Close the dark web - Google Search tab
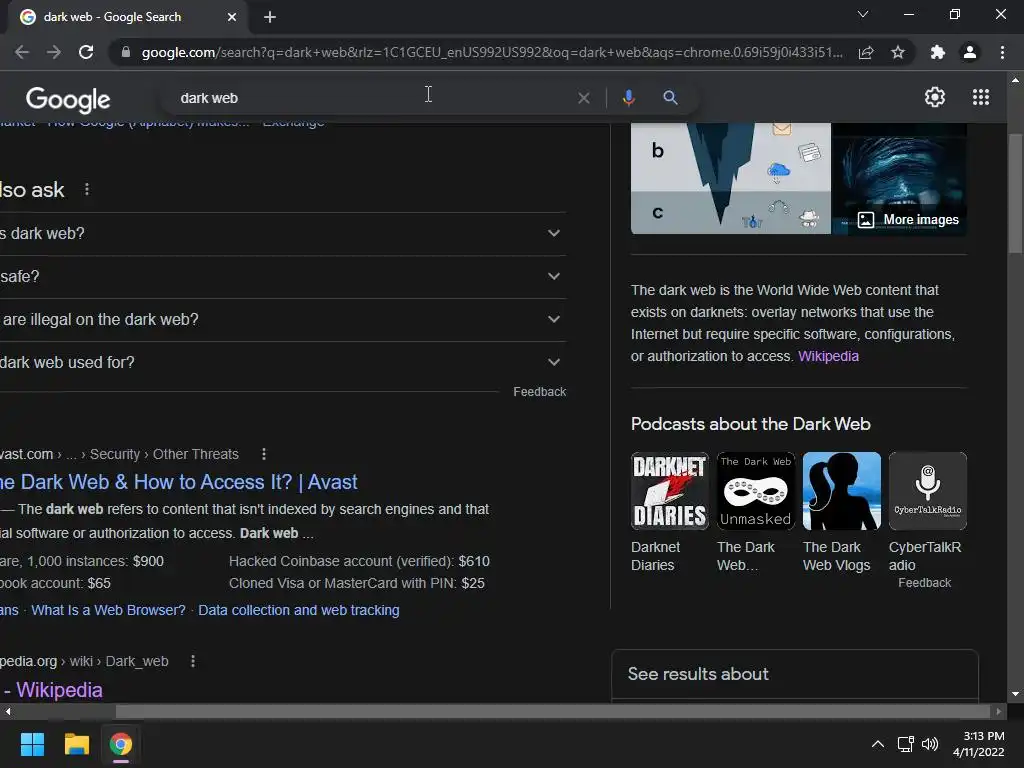The height and width of the screenshot is (768, 1024). pos(232,17)
